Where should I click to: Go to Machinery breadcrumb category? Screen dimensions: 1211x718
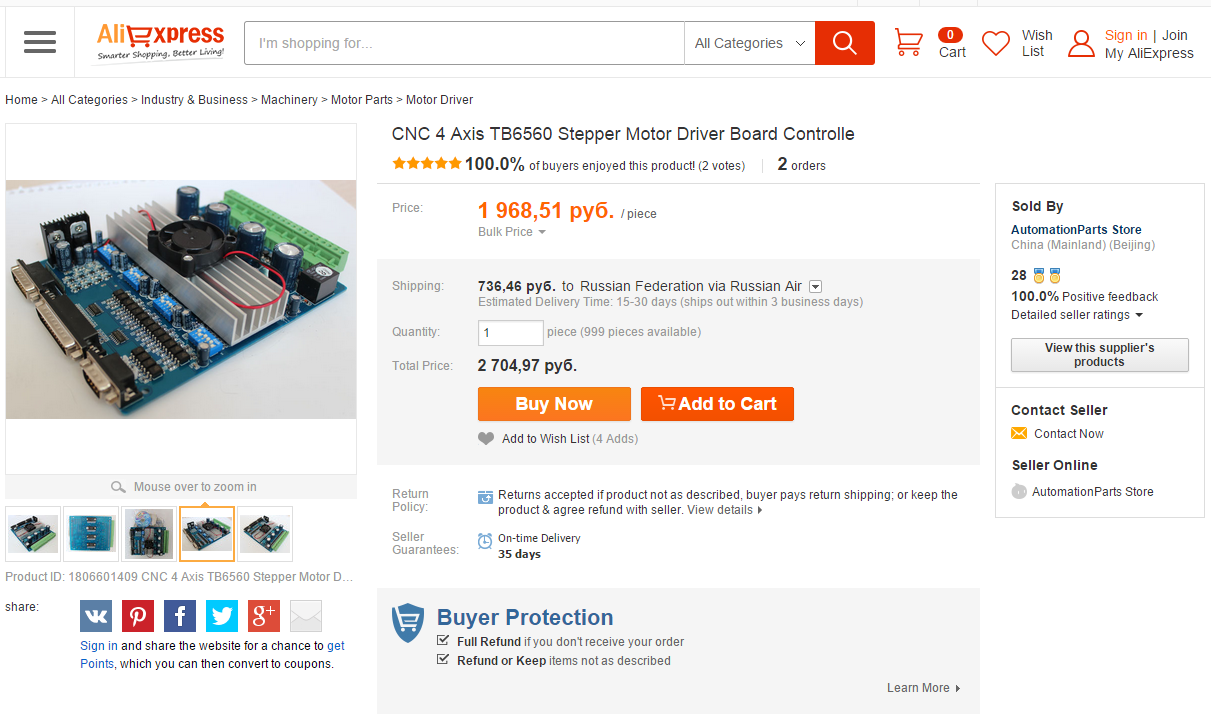tap(289, 100)
